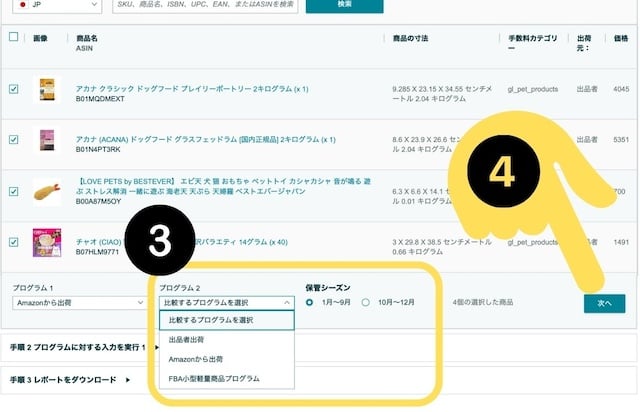
Task: Select the 10月〜12月 storage season radio
Action: tap(366, 302)
